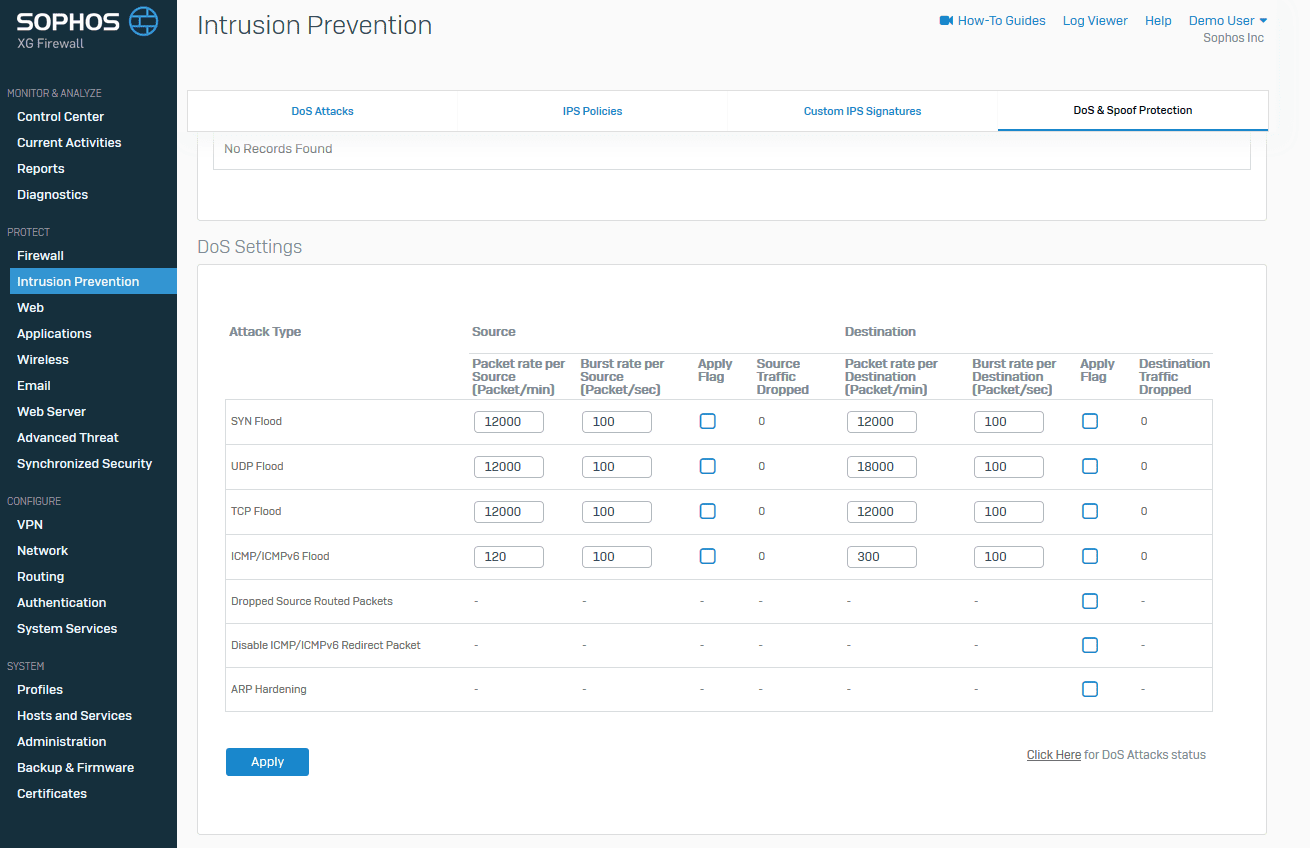Toggle ICMP/ICMPv6 Flood source Apply Flag
Image resolution: width=1310 pixels, height=848 pixels.
point(708,556)
